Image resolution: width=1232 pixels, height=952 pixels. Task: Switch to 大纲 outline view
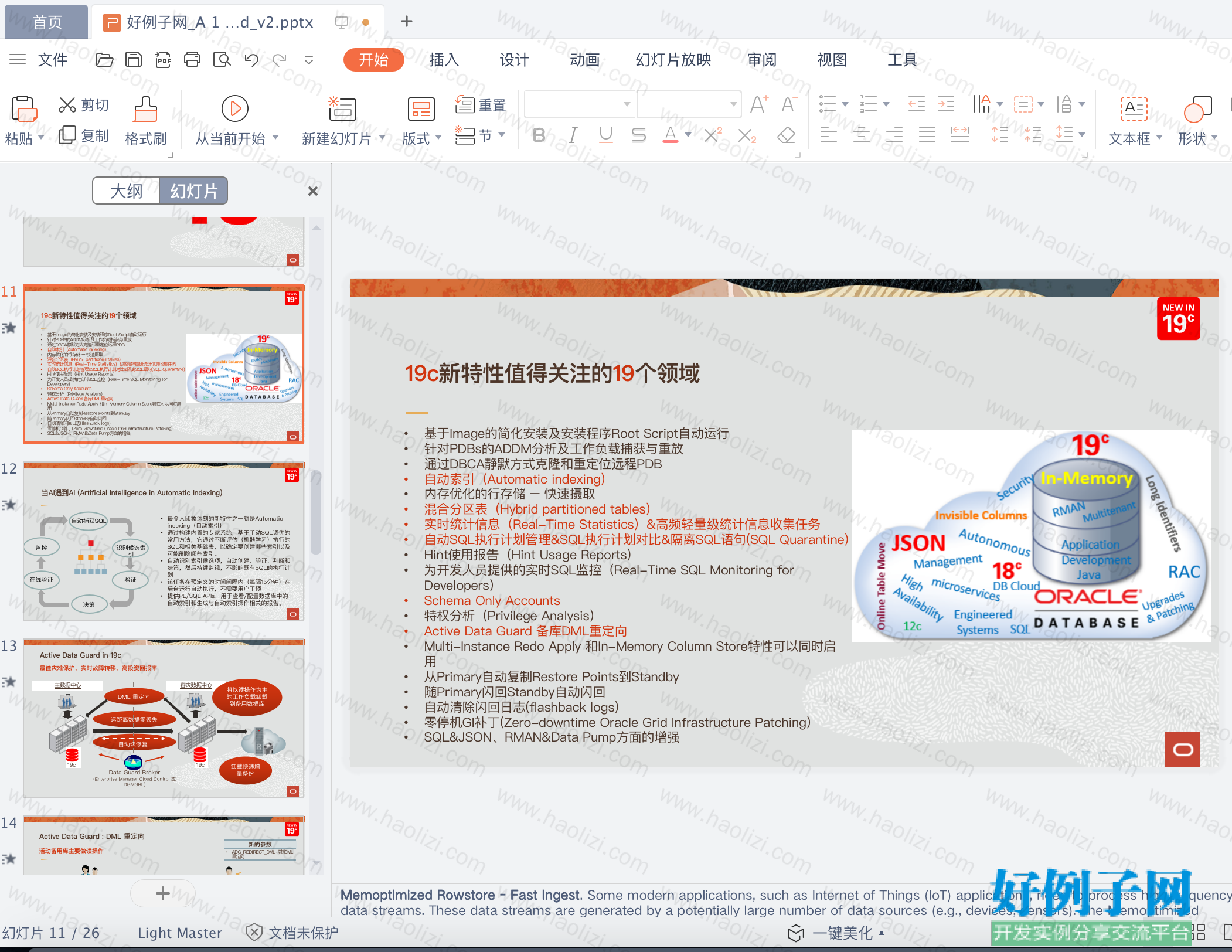coord(126,191)
